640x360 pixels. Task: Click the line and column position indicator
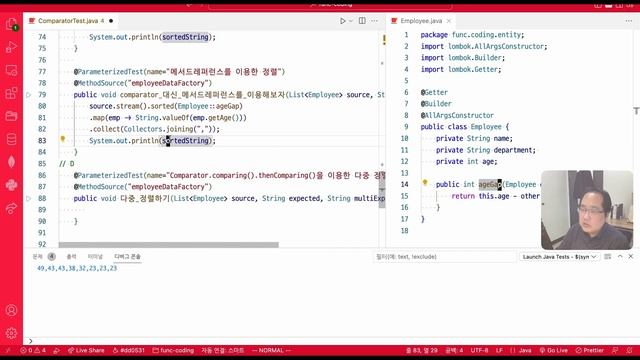click(422, 350)
